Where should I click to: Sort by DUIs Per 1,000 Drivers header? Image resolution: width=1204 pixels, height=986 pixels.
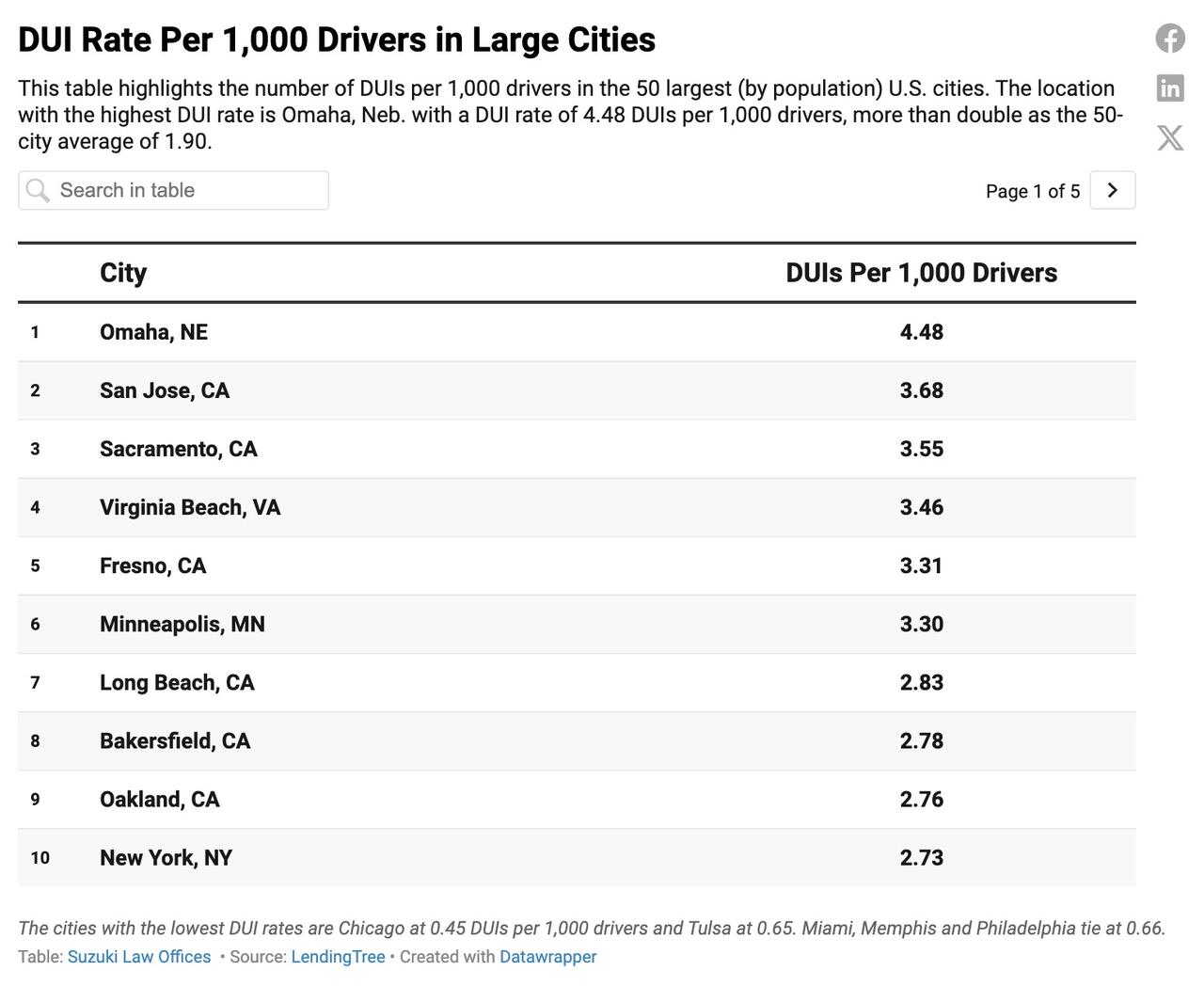click(921, 273)
